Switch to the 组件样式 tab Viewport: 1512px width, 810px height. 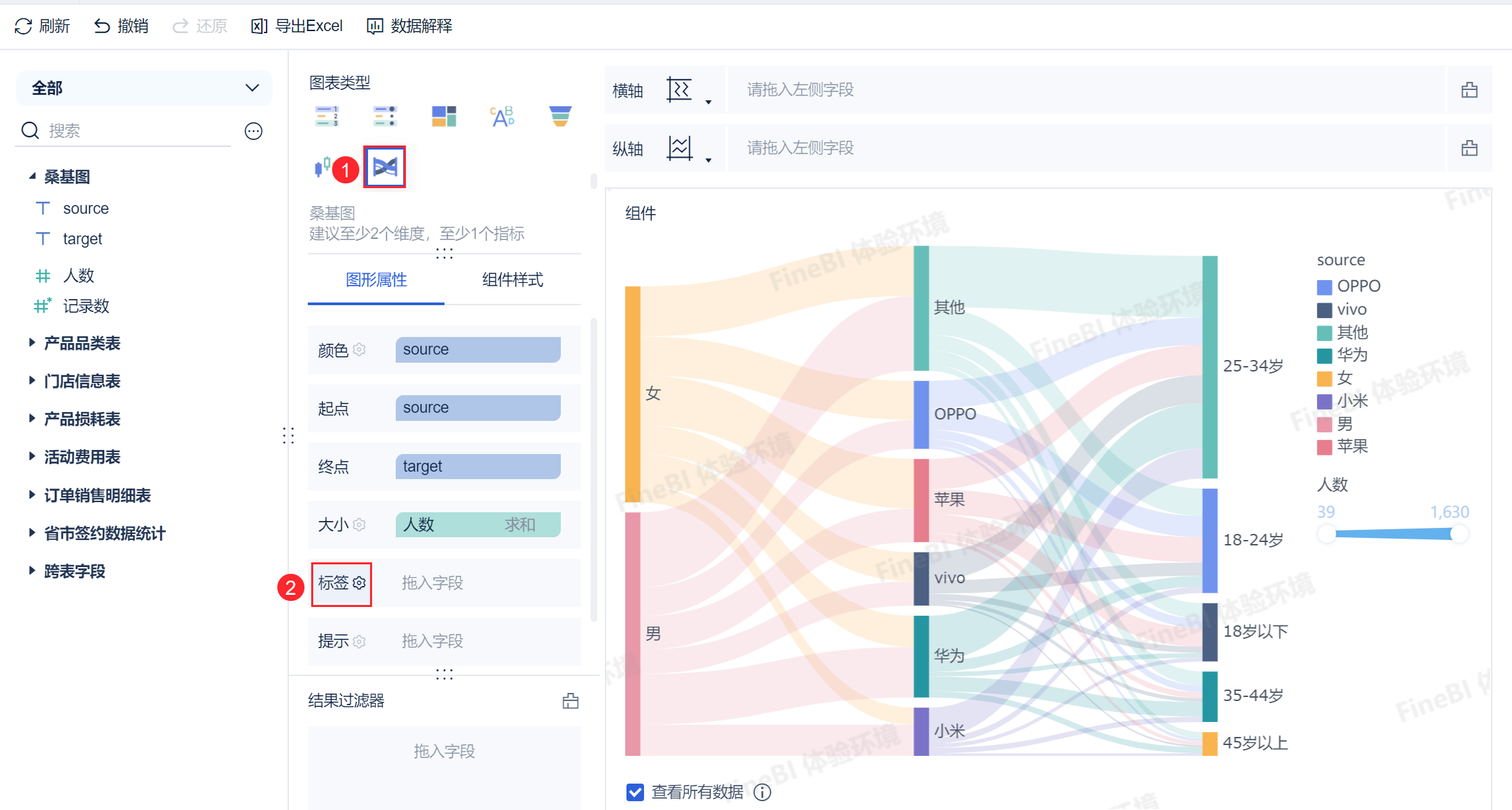coord(512,279)
